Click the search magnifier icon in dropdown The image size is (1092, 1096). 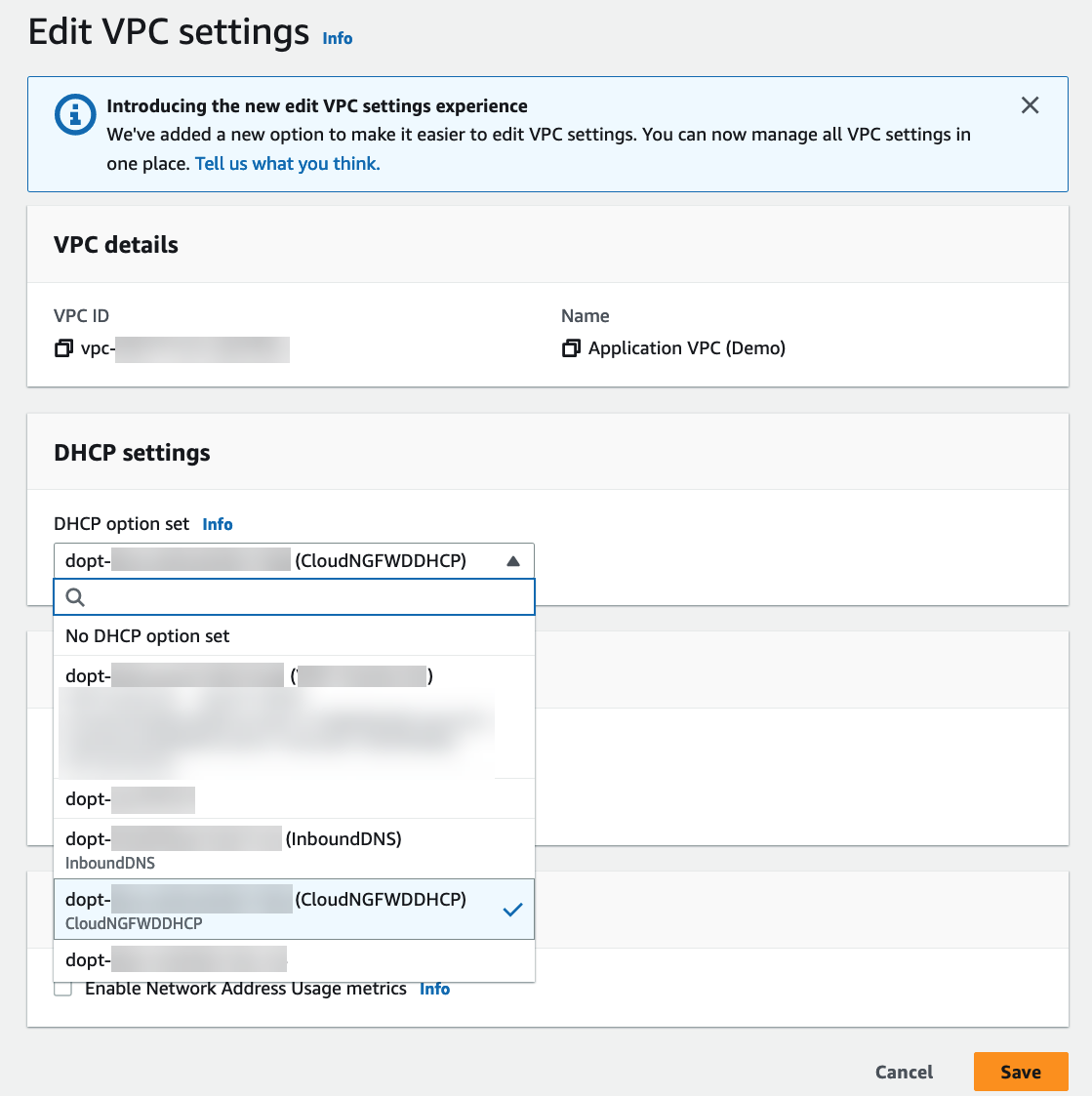pos(75,597)
